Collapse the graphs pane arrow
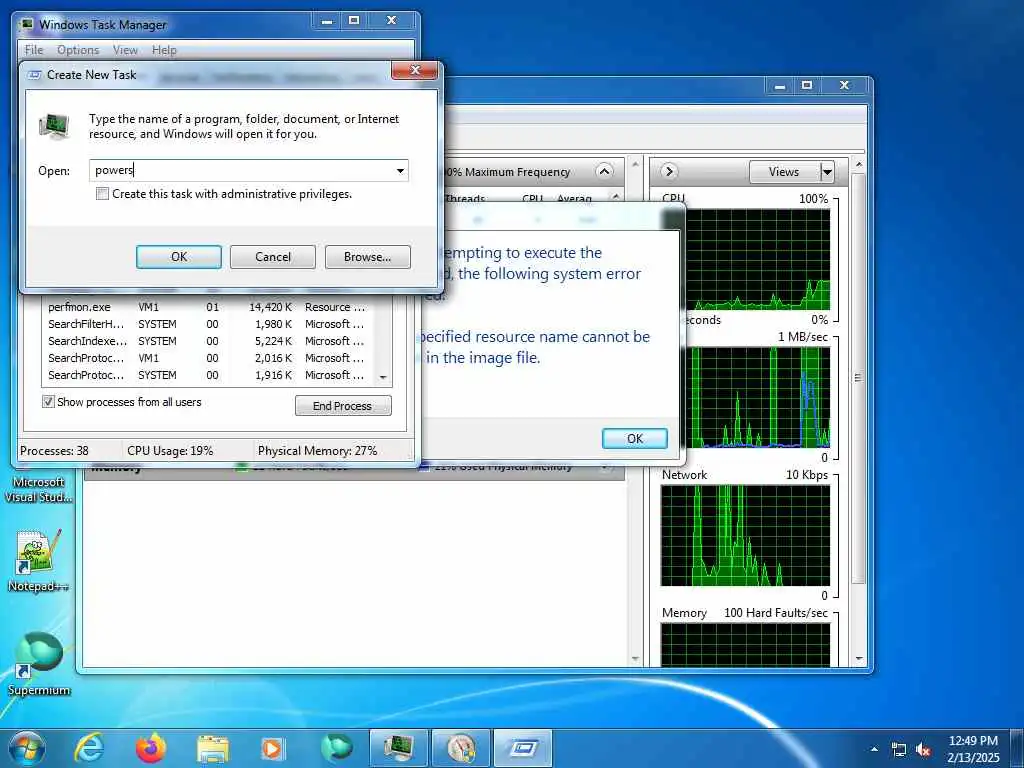 click(668, 172)
